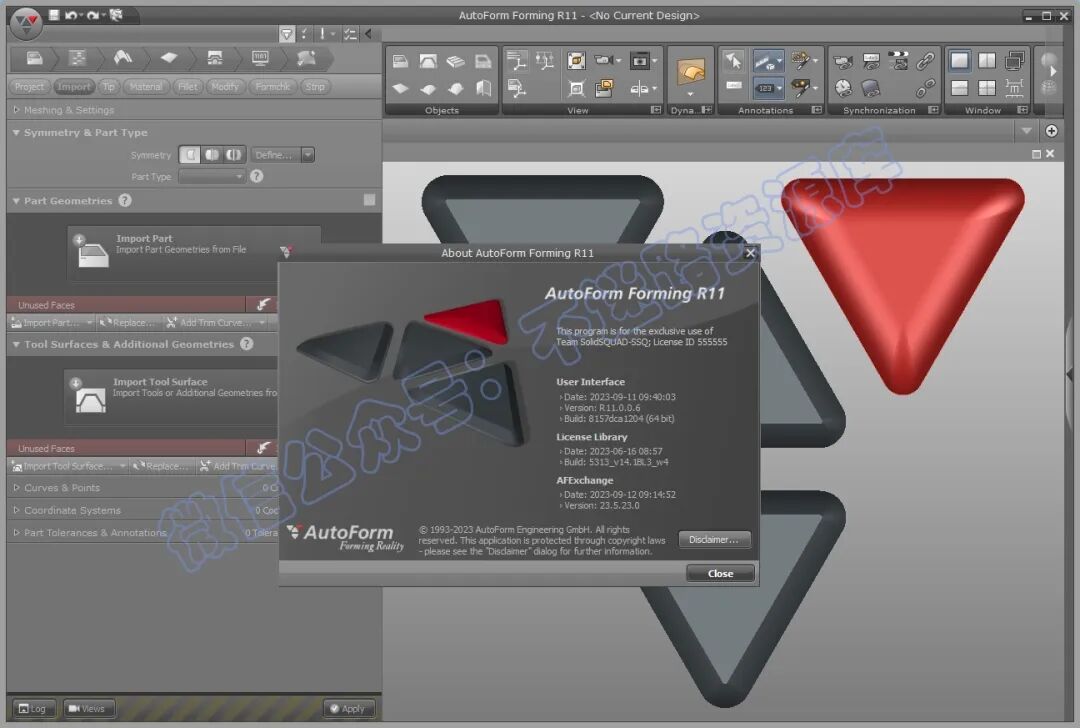Click the AutoForm application menu logo button

tap(26, 23)
